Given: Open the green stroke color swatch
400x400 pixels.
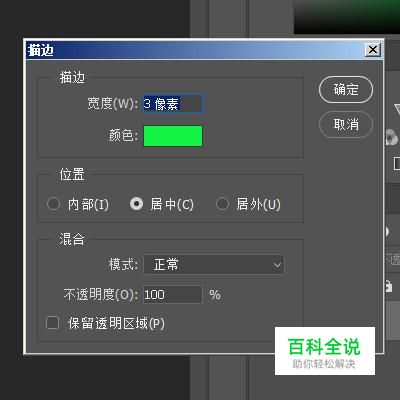Looking at the screenshot, I should [173, 136].
